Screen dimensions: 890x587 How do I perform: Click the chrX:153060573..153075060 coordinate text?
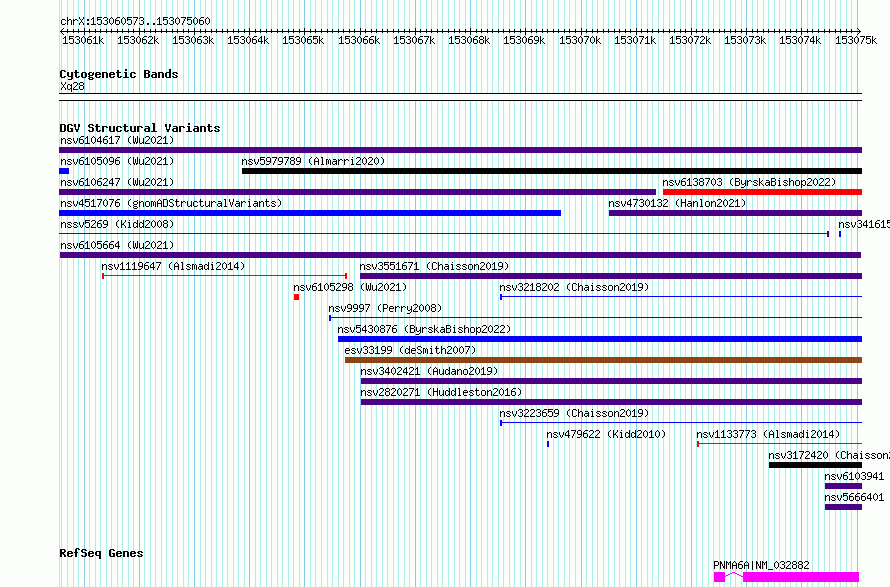(x=135, y=21)
